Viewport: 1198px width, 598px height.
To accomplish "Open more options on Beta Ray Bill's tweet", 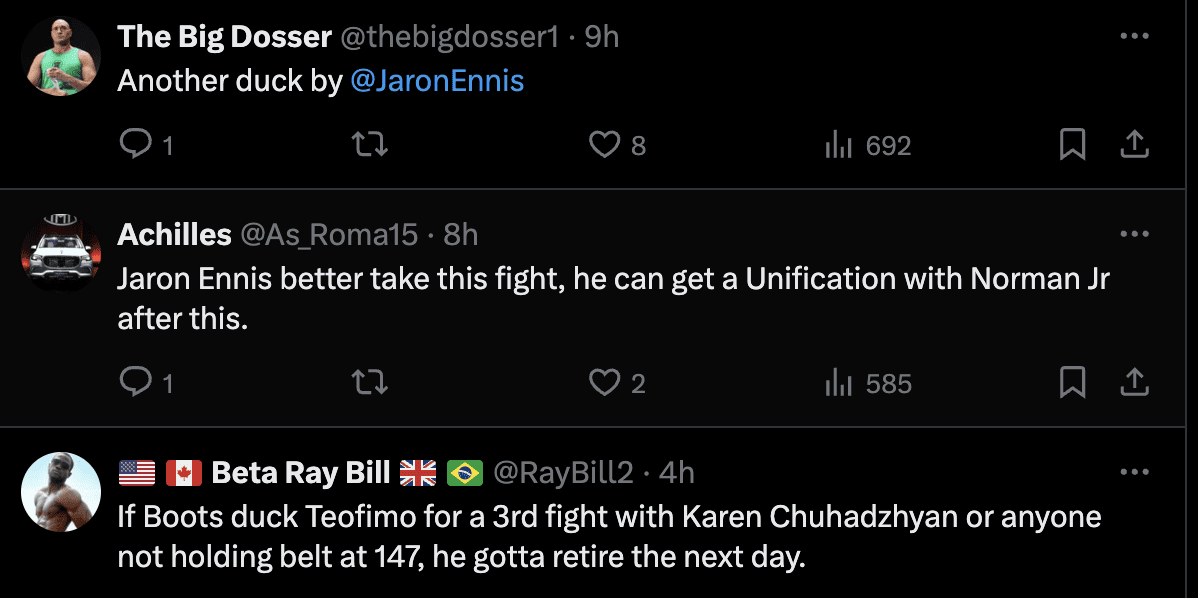I will click(1134, 472).
